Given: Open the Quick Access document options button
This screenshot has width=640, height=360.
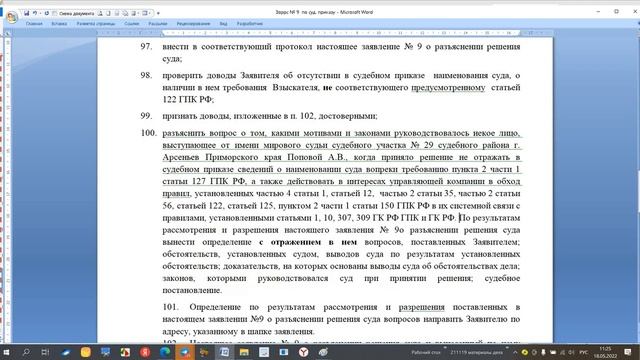Looking at the screenshot, I should [x=73, y=13].
